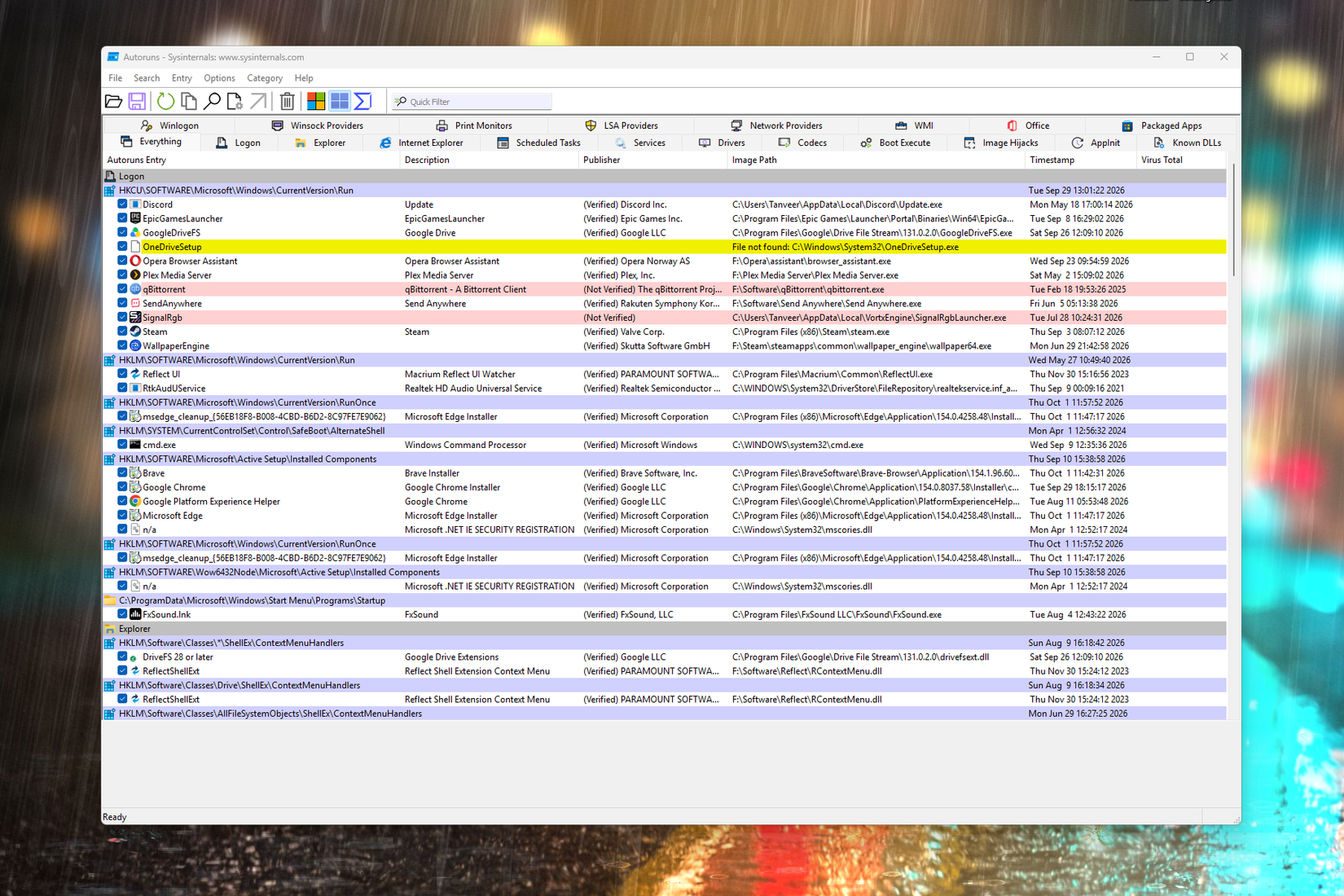Uncheck the qBittorrent entry checkbox

click(122, 289)
